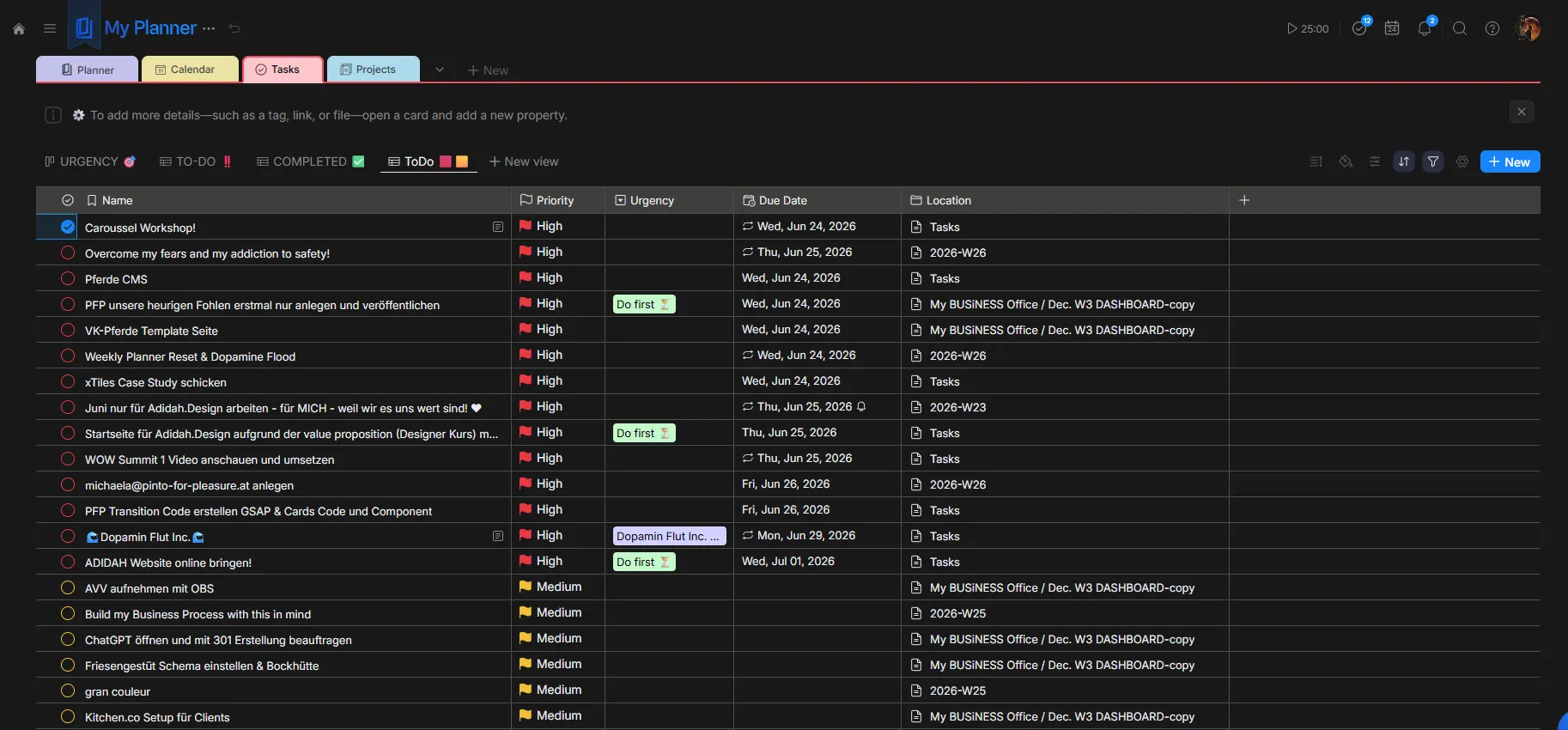This screenshot has height=730, width=1568.
Task: Open the Dopamin Flut Inc. urgency tag
Action: 670,536
